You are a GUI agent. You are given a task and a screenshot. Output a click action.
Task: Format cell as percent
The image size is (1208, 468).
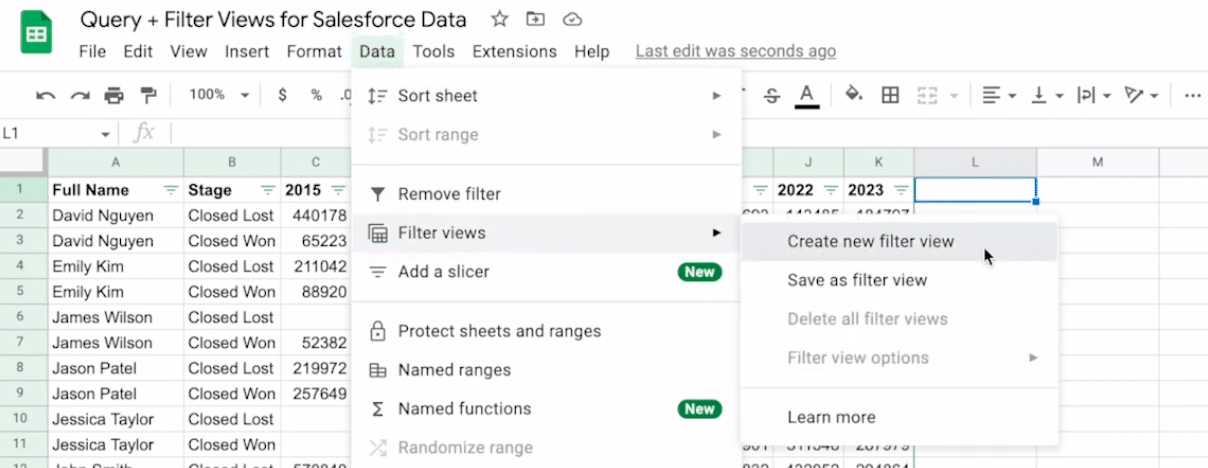pos(316,95)
